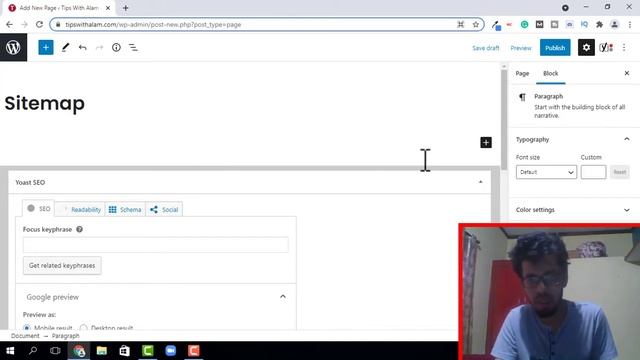Collapse the Yoast SEO metabox
640x360 pixels.
(x=480, y=182)
